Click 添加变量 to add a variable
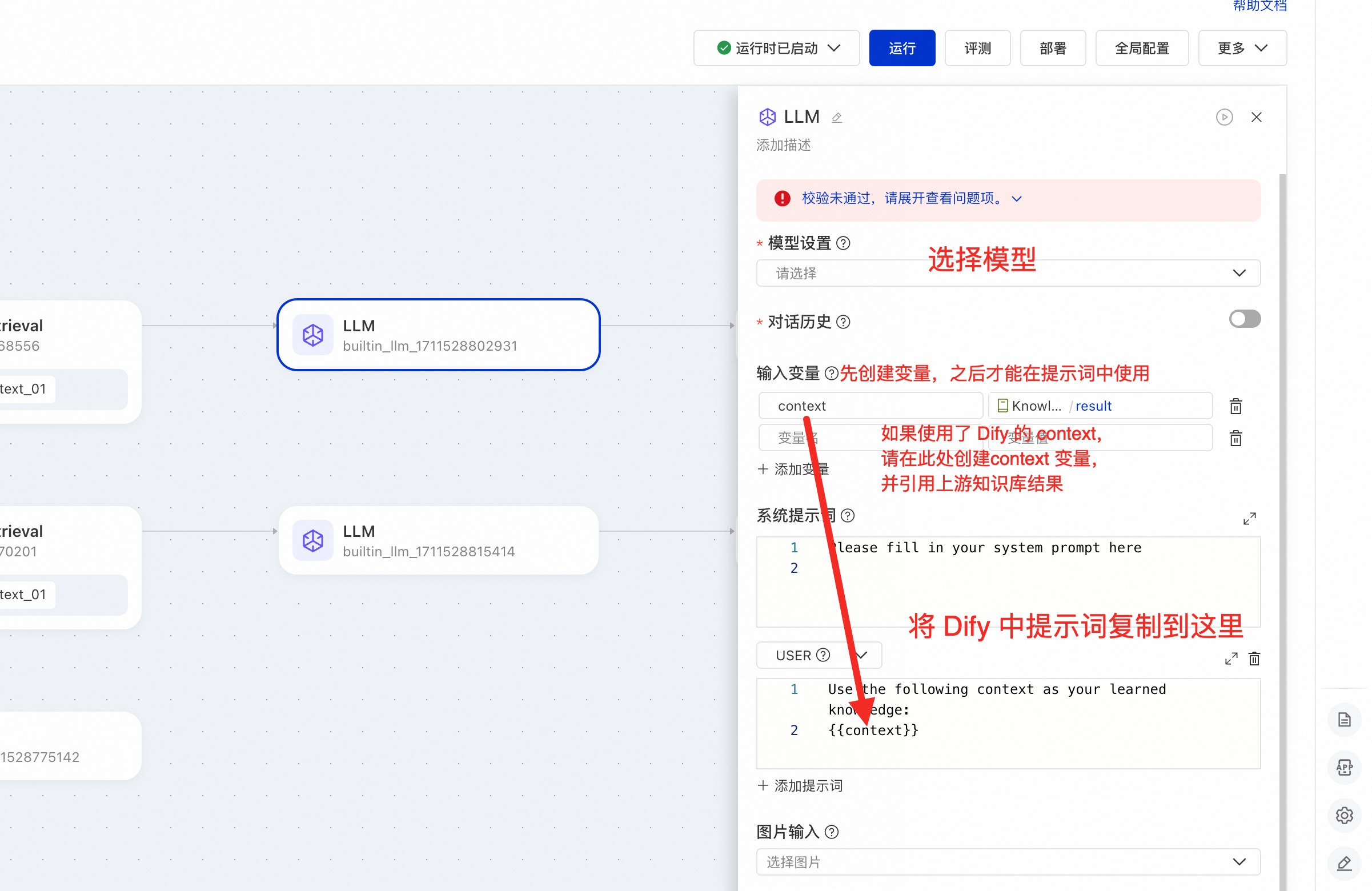The width and height of the screenshot is (1372, 891). click(x=793, y=468)
